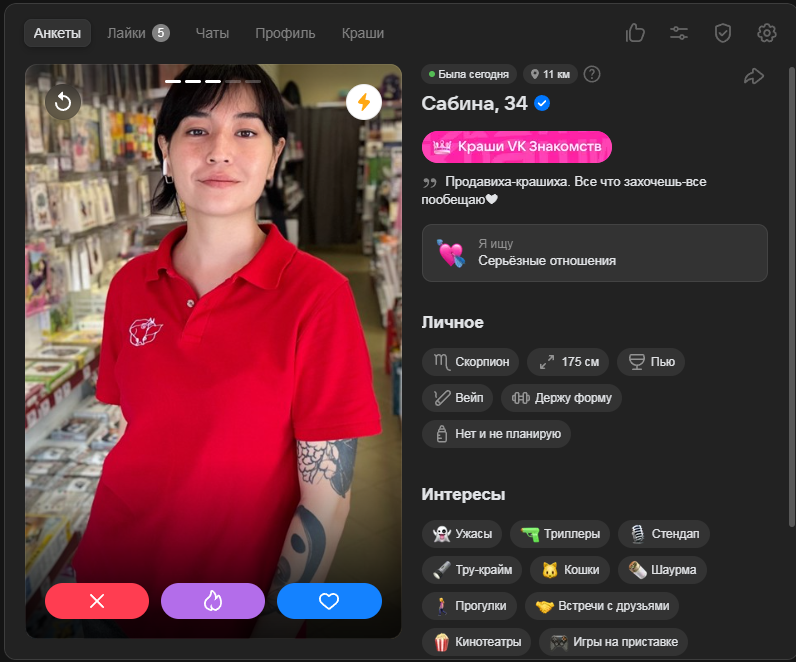Click the Игры на приставке chip
The image size is (796, 662).
pos(613,642)
